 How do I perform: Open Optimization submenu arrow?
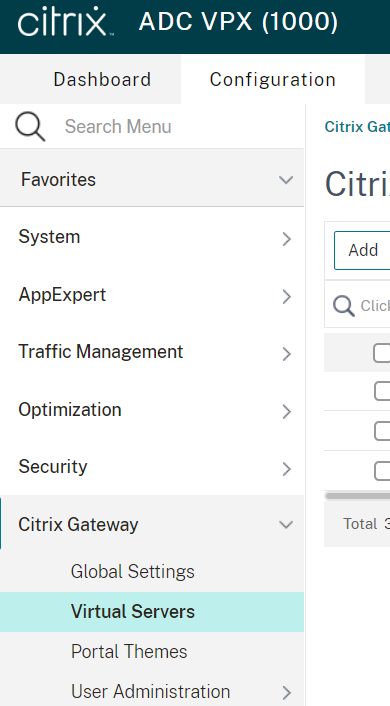click(x=286, y=412)
